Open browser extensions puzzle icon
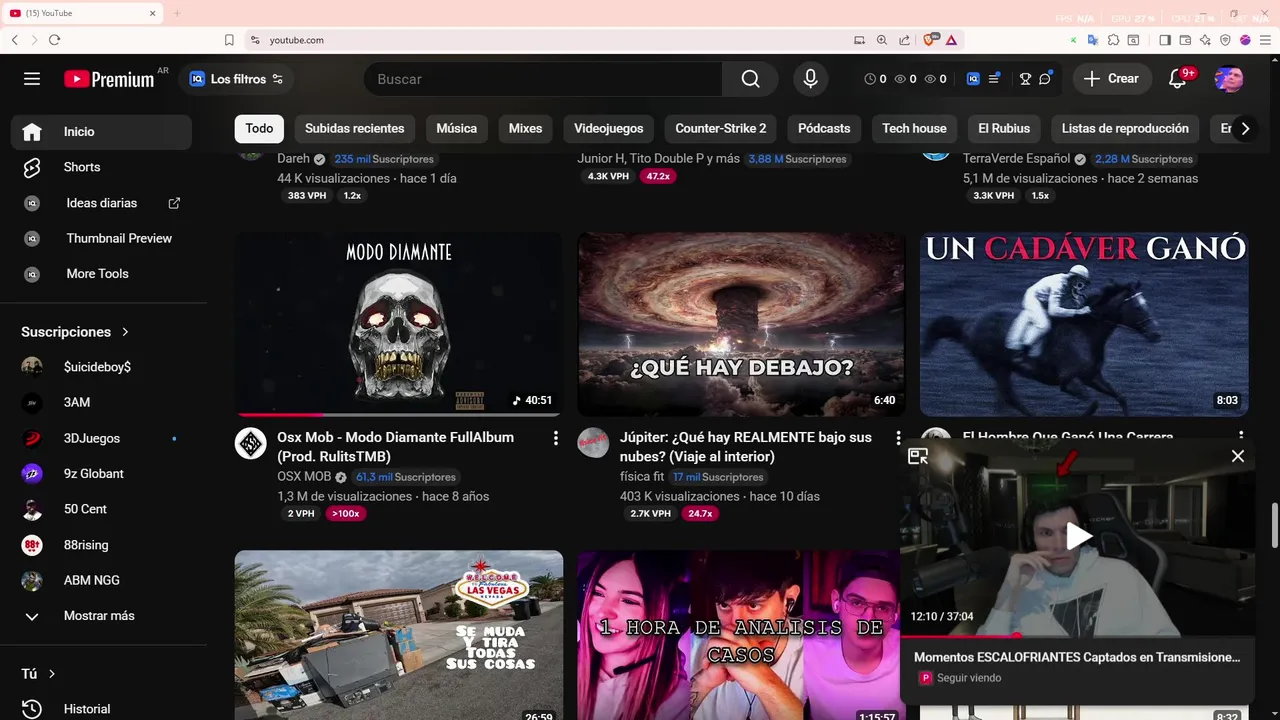Screen dimensions: 1280x720 pyautogui.click(x=1113, y=40)
